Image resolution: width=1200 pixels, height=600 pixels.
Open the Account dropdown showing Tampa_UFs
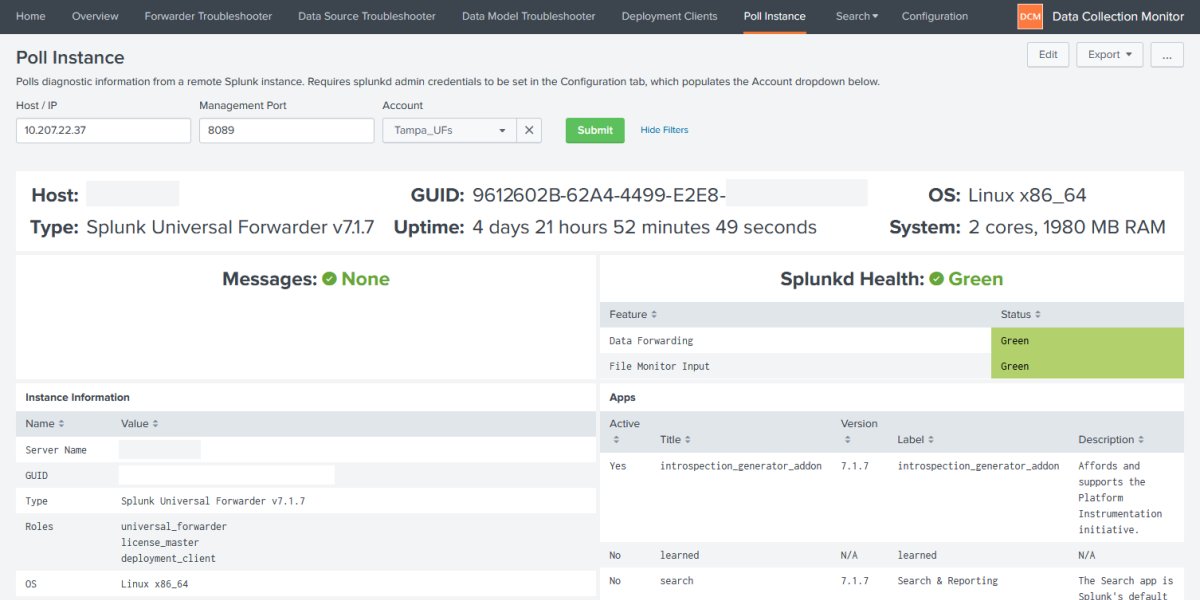point(450,130)
